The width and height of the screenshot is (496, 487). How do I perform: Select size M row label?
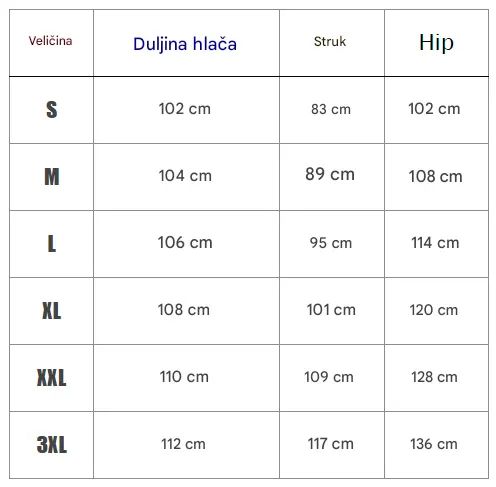(52, 177)
